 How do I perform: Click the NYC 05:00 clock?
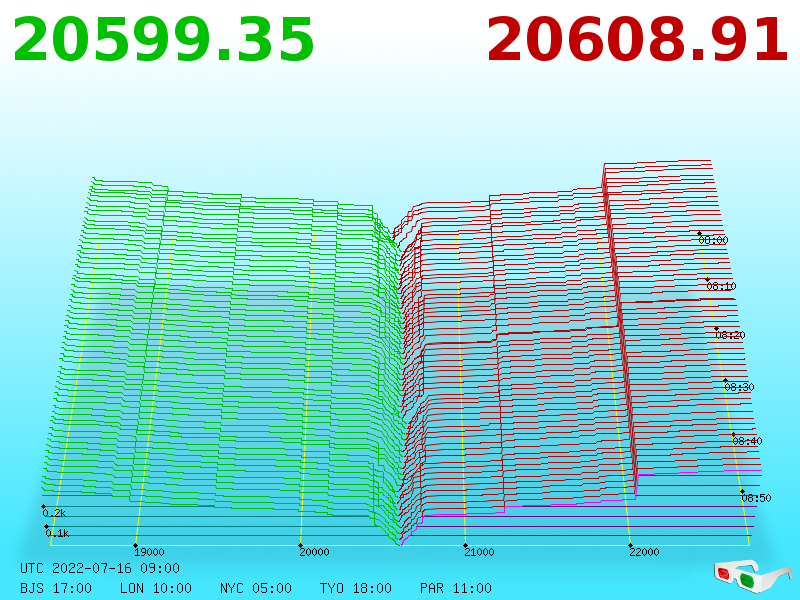pyautogui.click(x=256, y=589)
